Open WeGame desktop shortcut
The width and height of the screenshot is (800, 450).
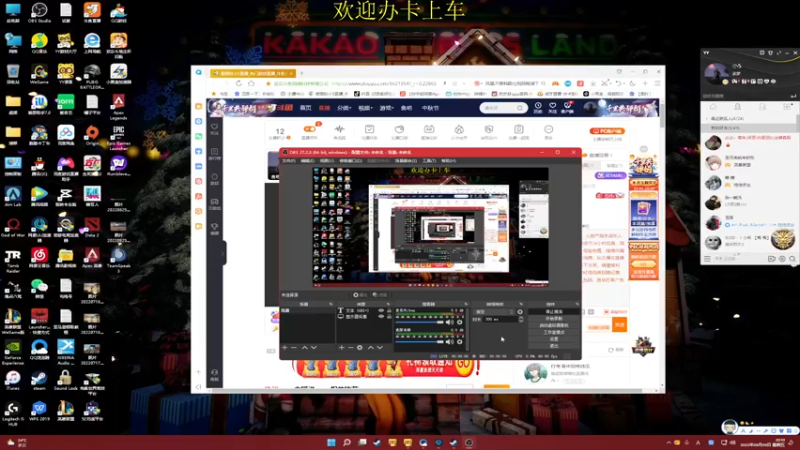point(39,73)
